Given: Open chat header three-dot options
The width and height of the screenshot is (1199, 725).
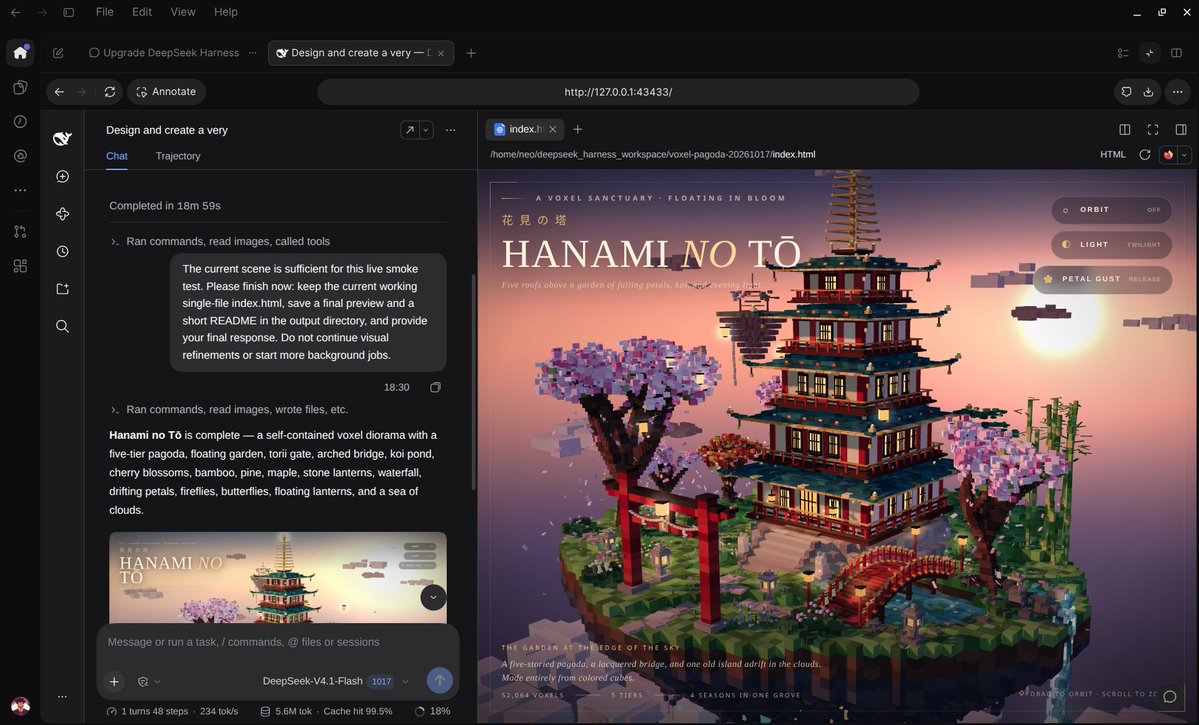Looking at the screenshot, I should 450,130.
